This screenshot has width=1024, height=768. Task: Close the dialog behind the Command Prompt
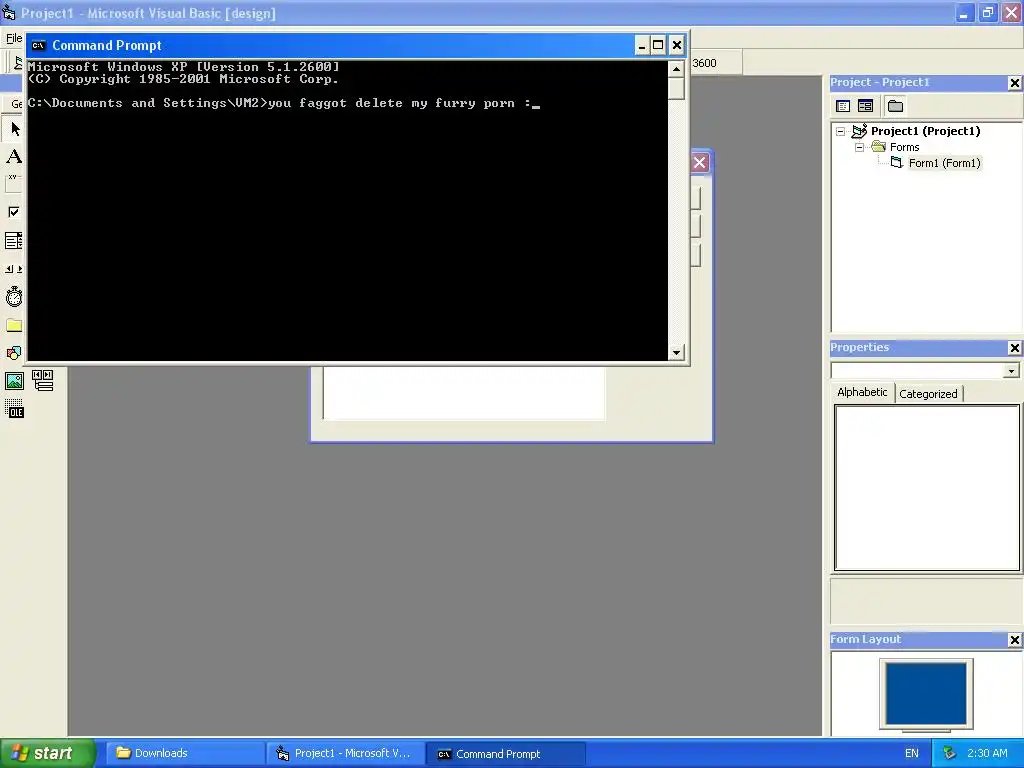pos(699,163)
